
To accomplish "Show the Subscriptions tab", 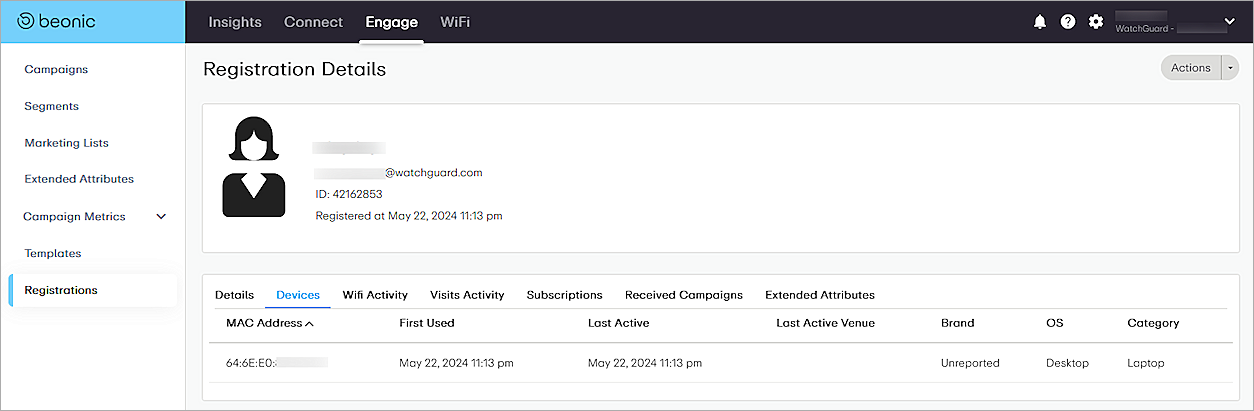I will (x=564, y=295).
